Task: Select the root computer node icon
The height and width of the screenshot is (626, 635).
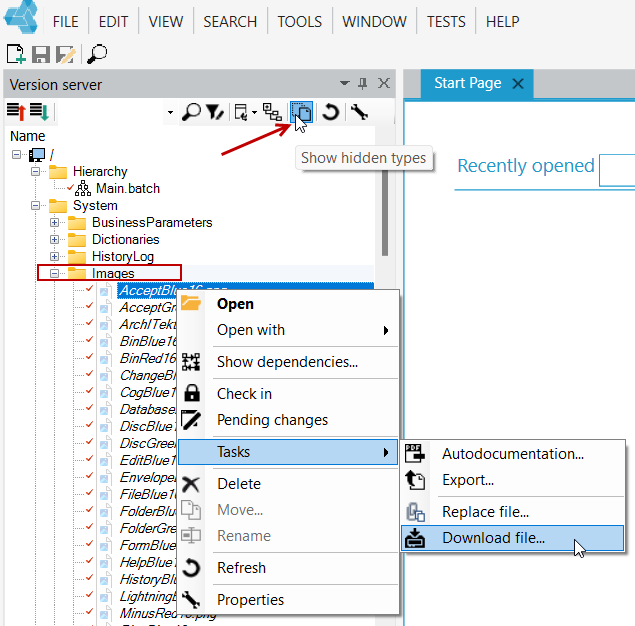Action: tap(37, 154)
